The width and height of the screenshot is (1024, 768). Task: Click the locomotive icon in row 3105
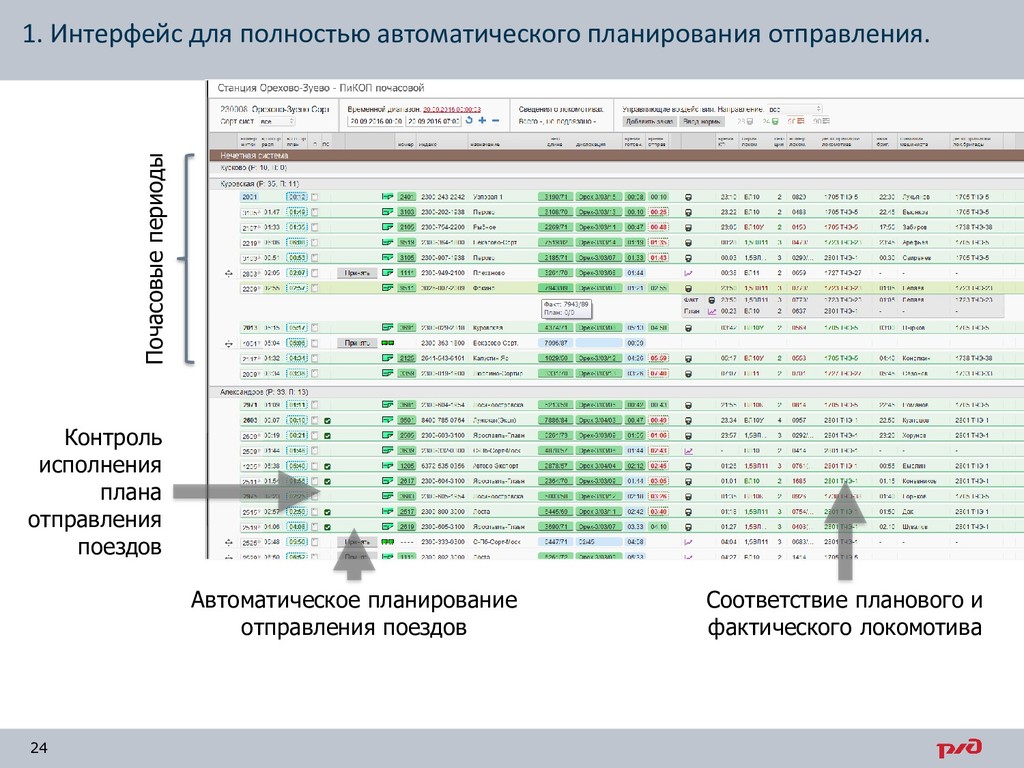[x=688, y=258]
